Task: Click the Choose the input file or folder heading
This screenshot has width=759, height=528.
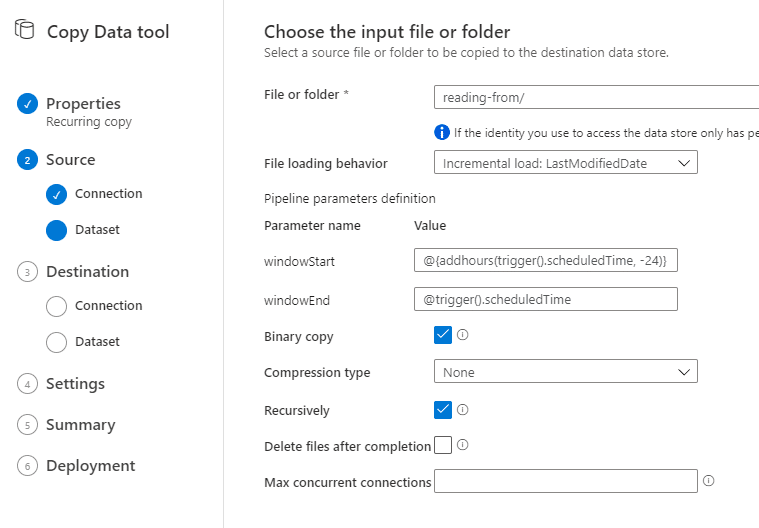Action: (x=387, y=32)
